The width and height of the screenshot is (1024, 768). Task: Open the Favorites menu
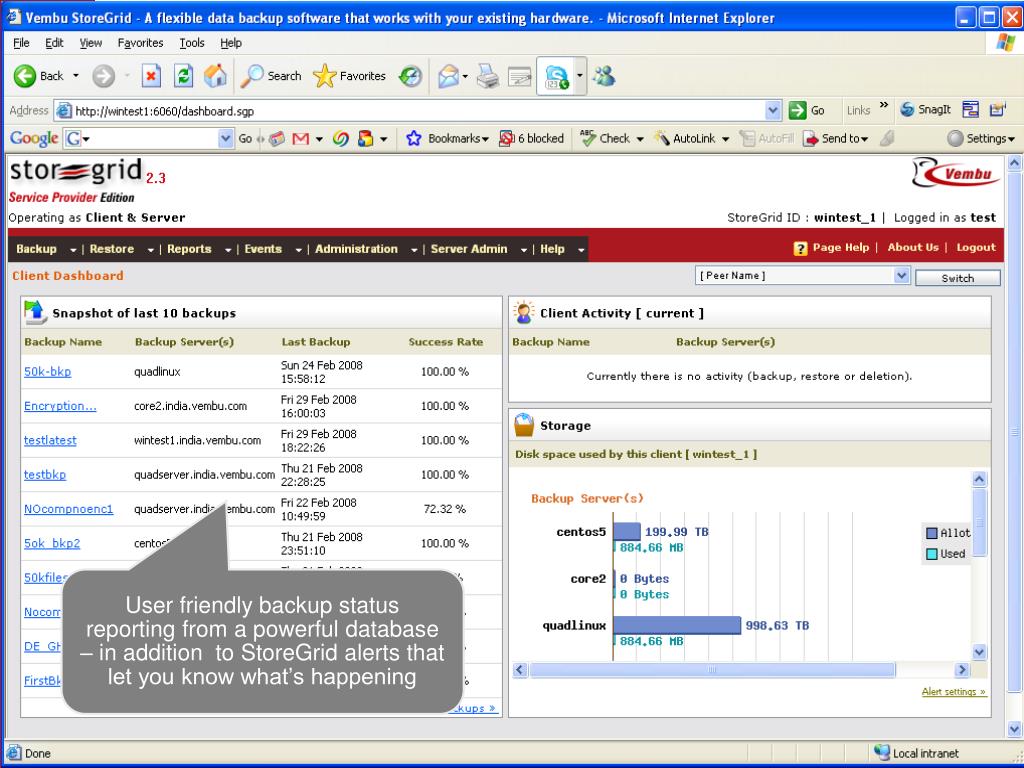tap(140, 43)
